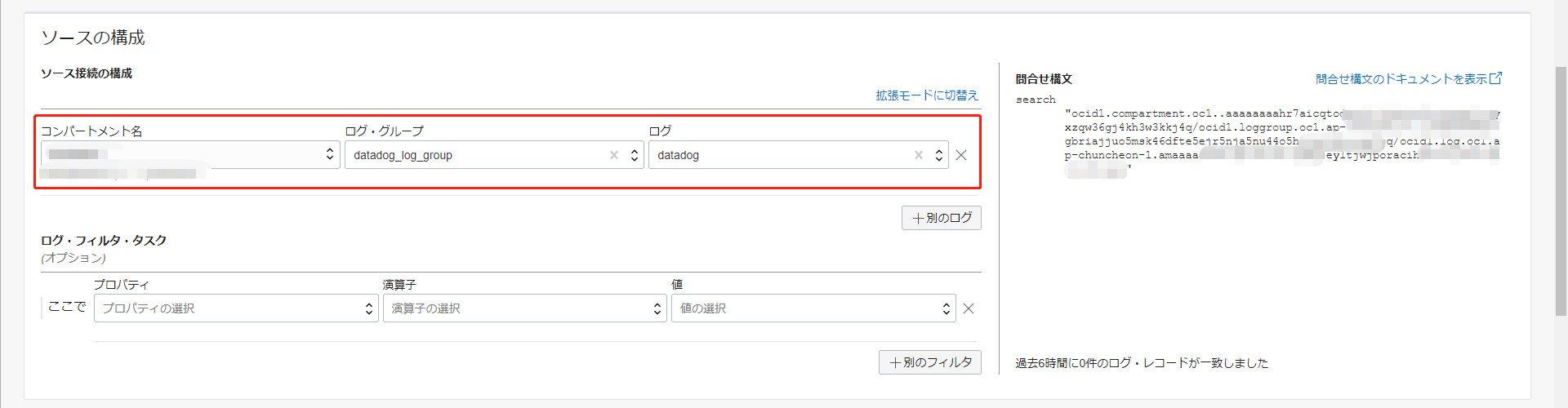Screen dimensions: 1568x408
Task: Clear the datadog log selection with its X
Action: pyautogui.click(x=919, y=155)
